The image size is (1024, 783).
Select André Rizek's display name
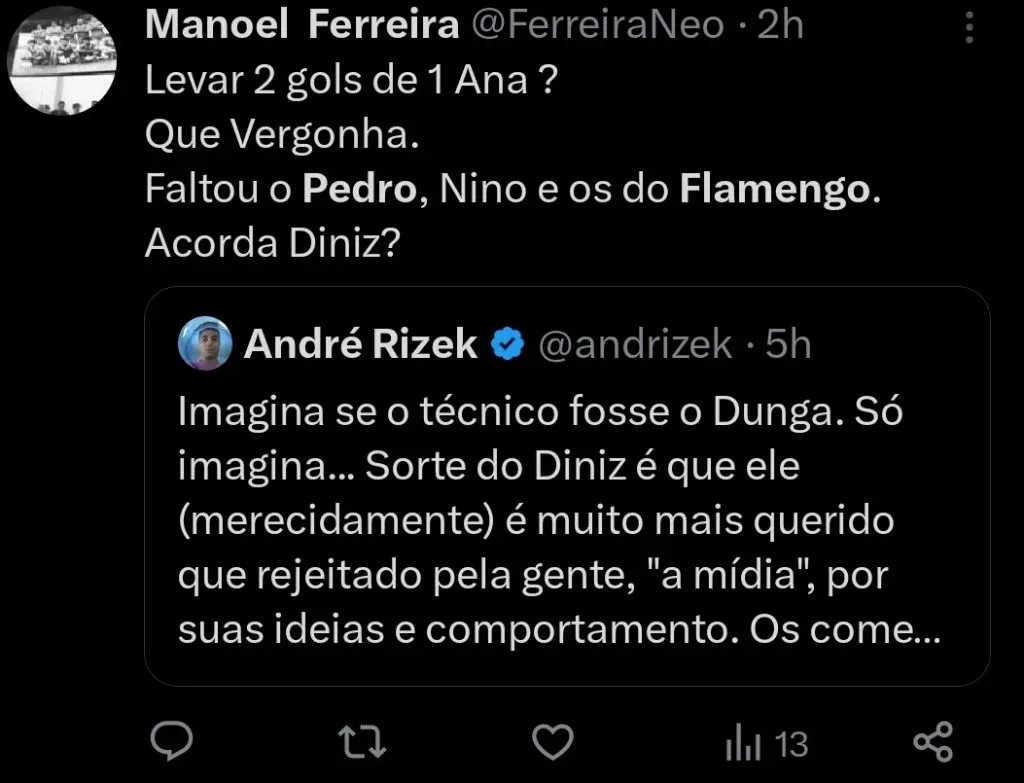click(360, 344)
